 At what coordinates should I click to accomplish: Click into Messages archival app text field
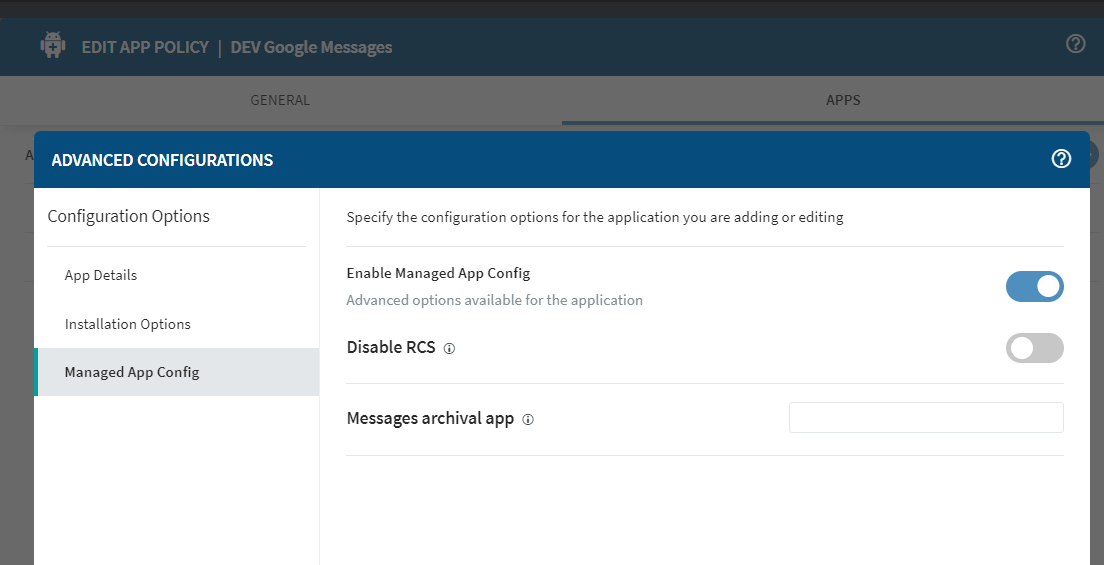(925, 418)
